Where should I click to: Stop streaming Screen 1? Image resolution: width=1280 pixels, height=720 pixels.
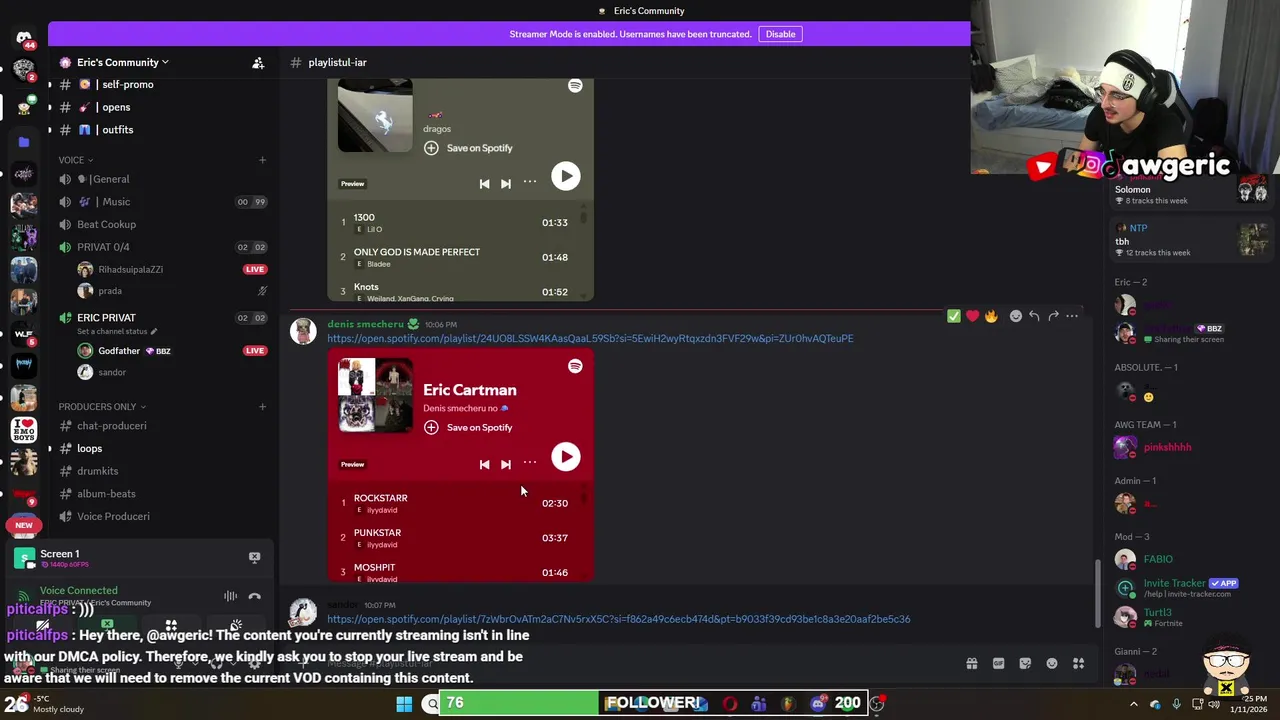point(254,558)
